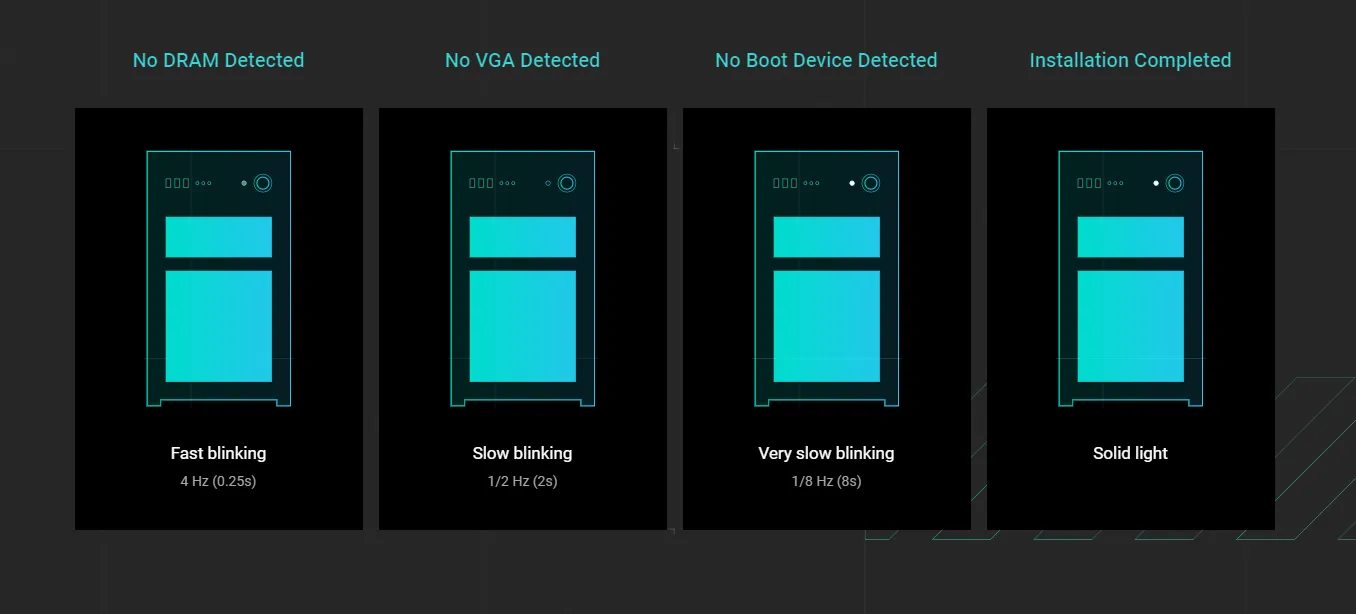The height and width of the screenshot is (614, 1356).
Task: Click the front USB ports on No DRAM case
Action: pos(177,183)
